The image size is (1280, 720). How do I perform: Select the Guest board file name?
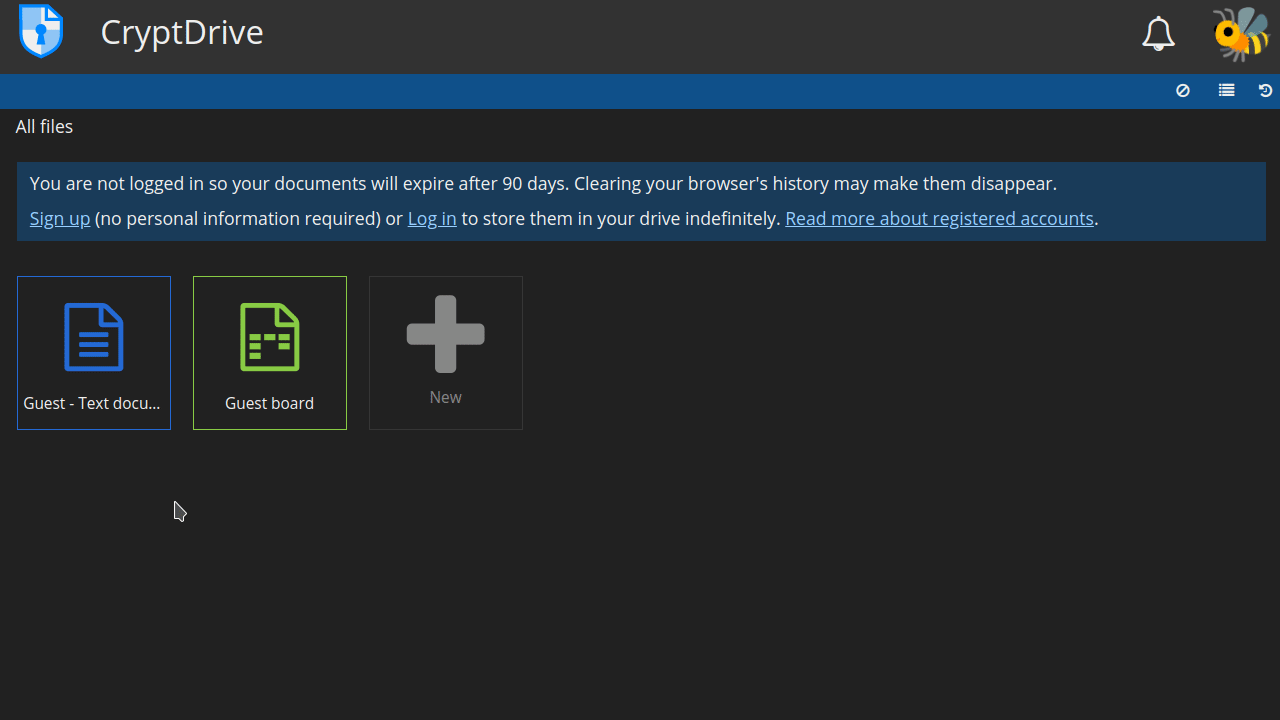tap(269, 403)
